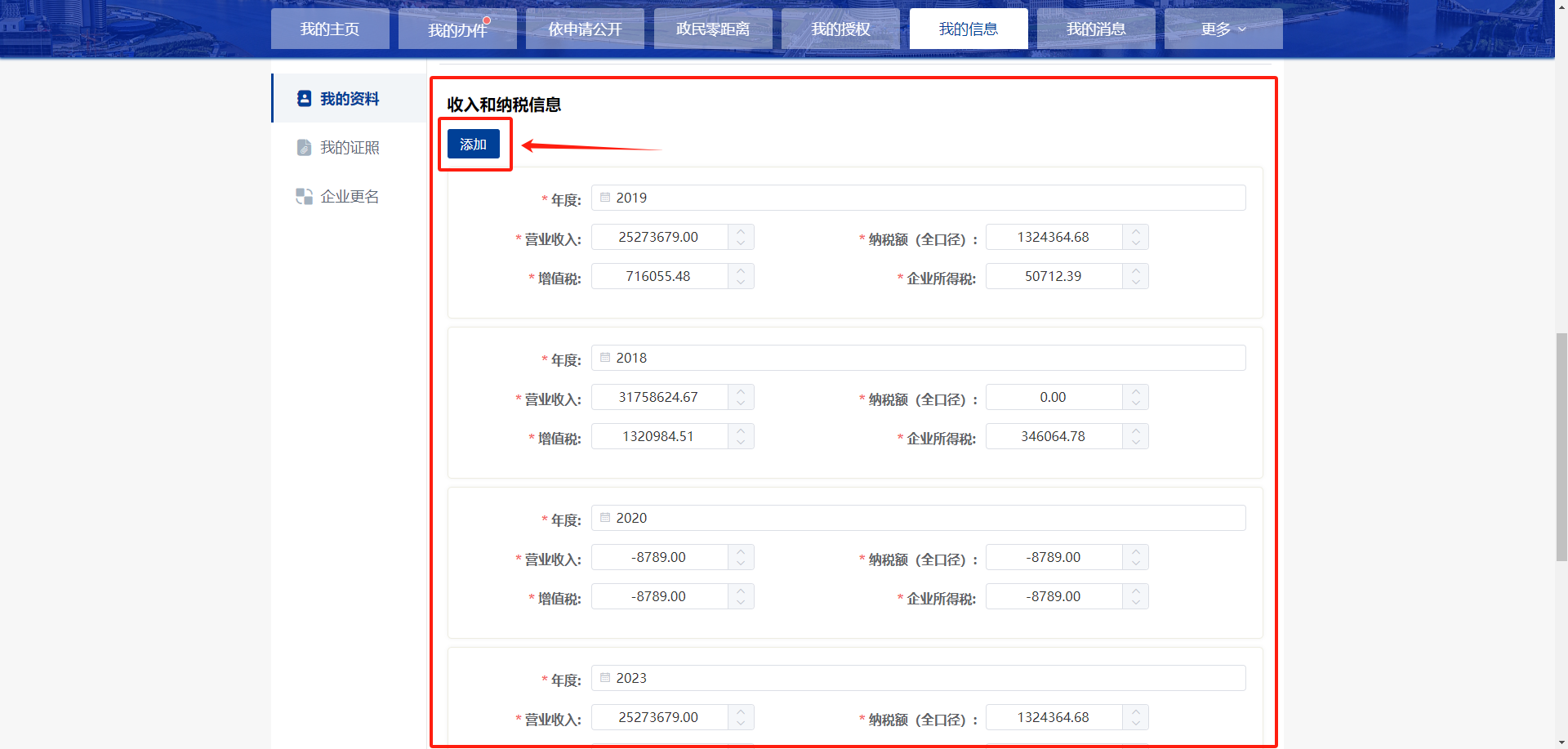Viewport: 1568px width, 749px height.
Task: Click the 我的资料 sidebar icon
Action: tap(304, 99)
